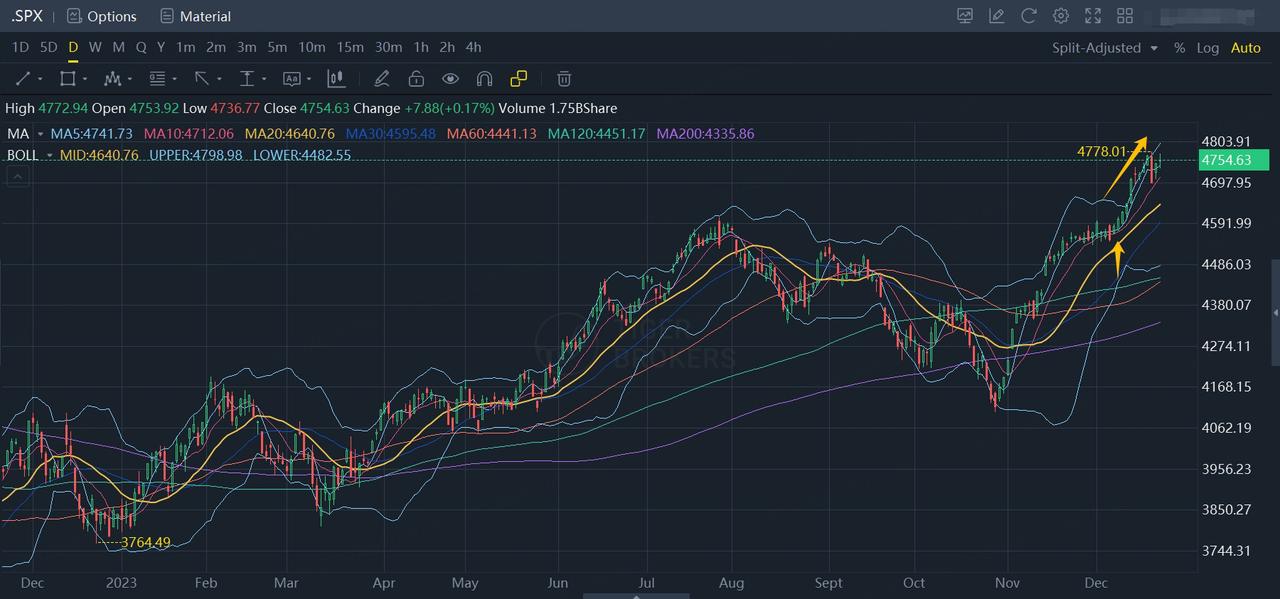Toggle drawing visibility with eye icon
Screen dimensions: 1280x599
[450, 79]
